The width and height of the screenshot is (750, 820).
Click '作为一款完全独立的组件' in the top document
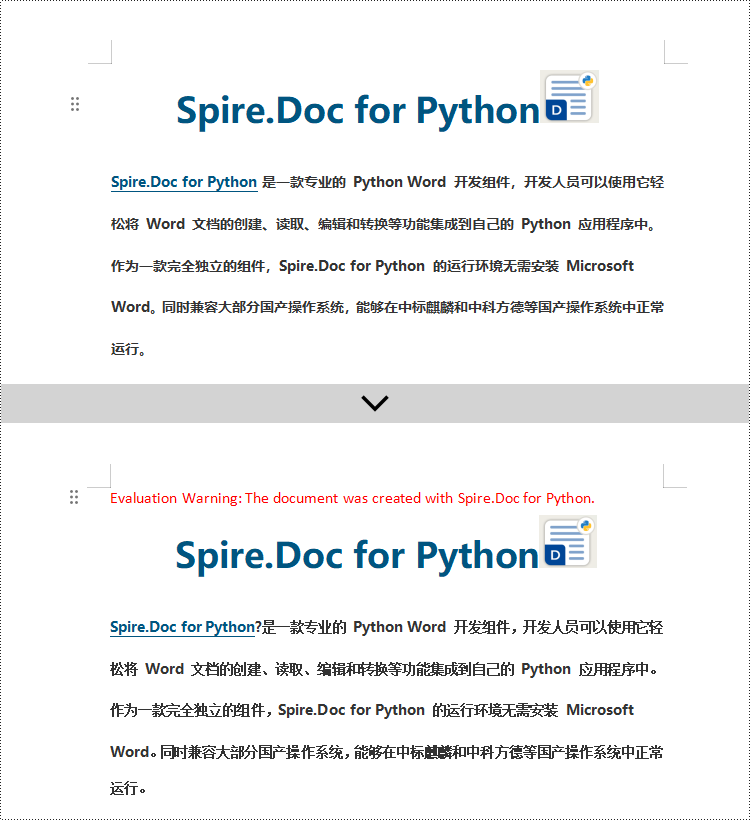187,266
